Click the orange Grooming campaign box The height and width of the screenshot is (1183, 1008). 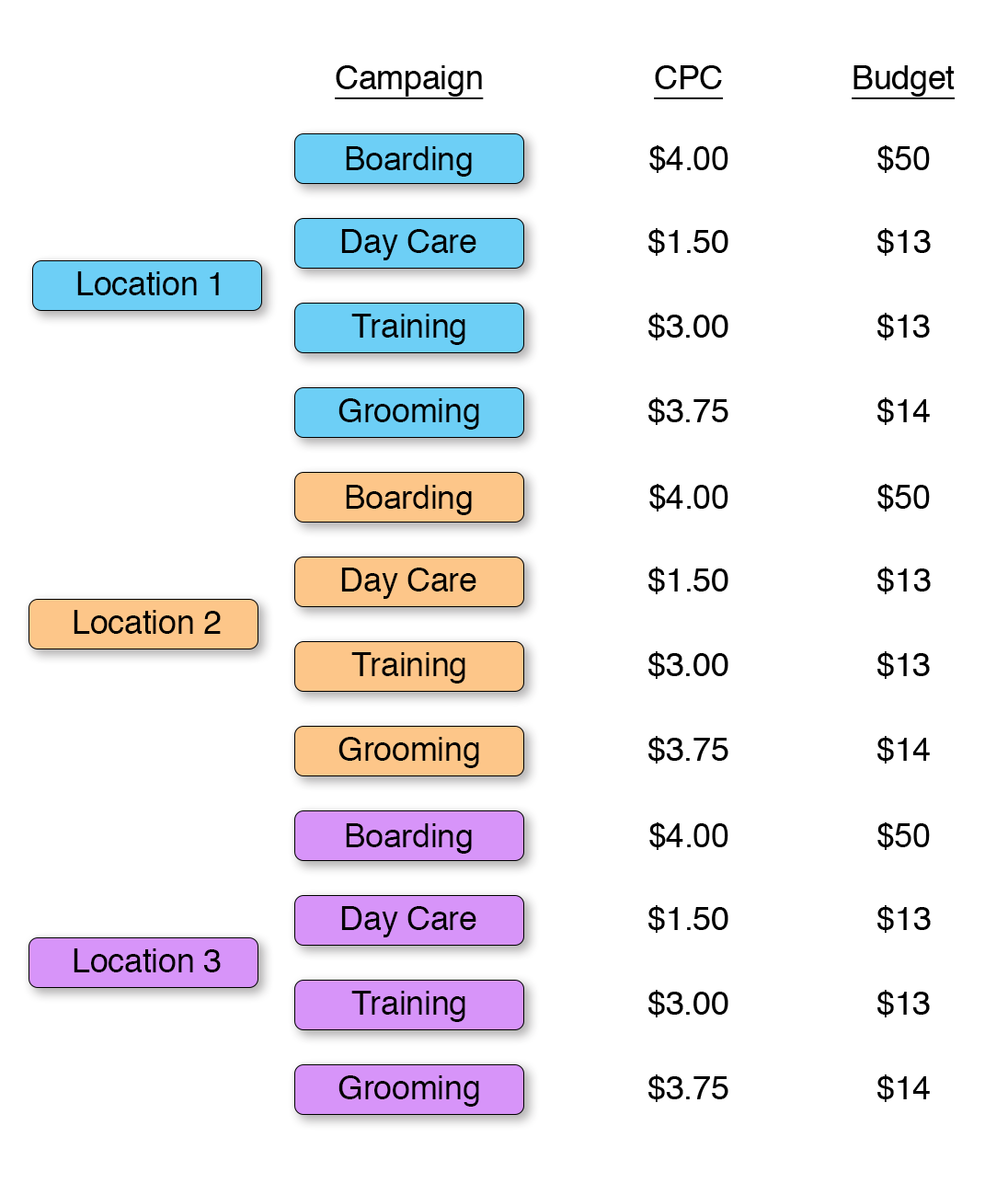[409, 751]
